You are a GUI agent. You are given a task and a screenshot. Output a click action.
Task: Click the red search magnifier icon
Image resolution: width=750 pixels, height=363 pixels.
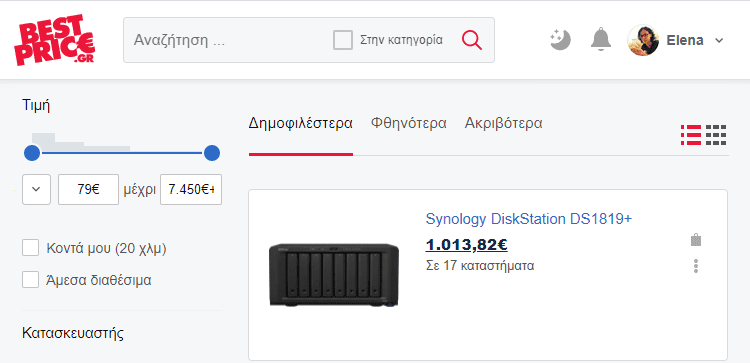tap(472, 40)
